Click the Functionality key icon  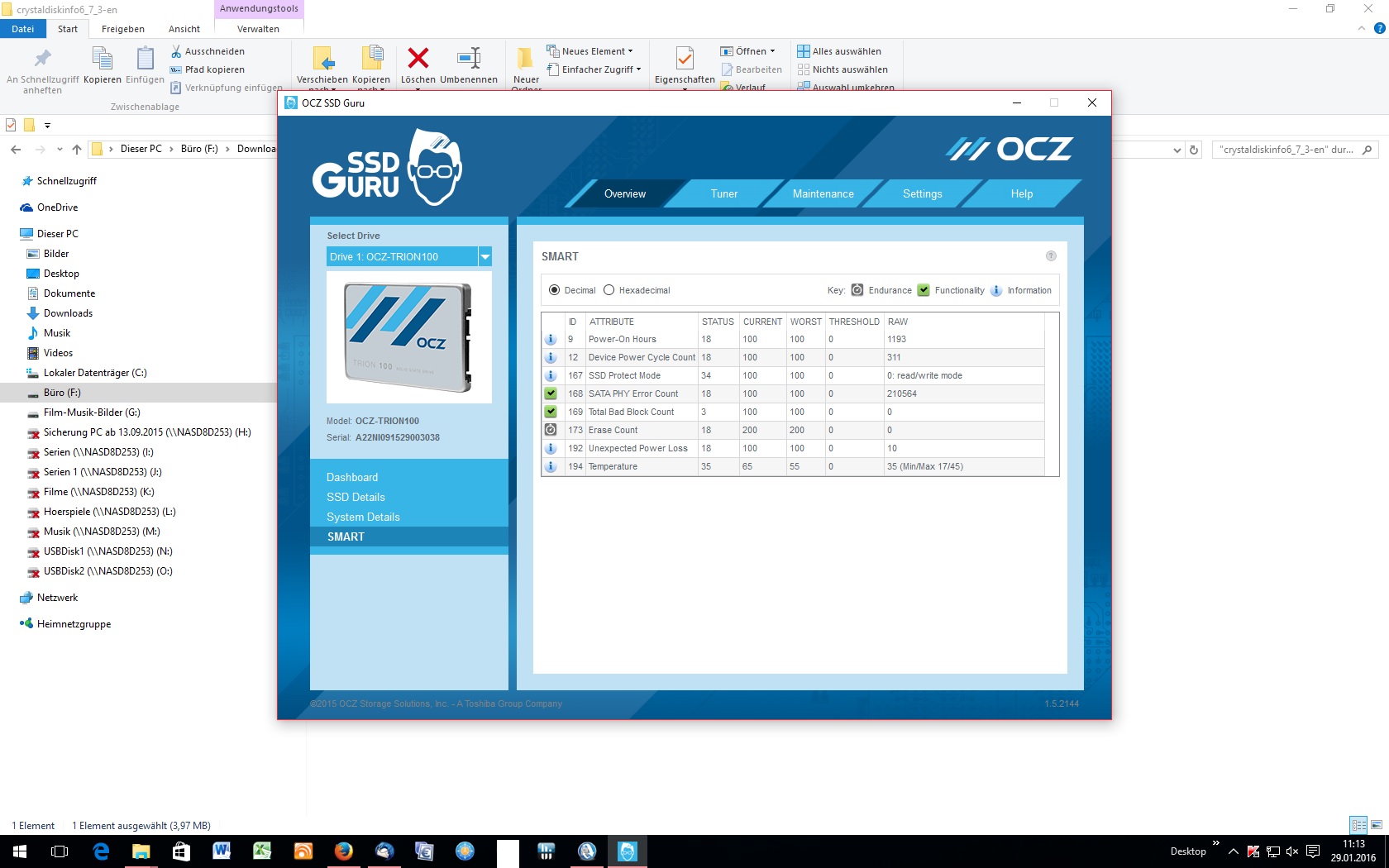point(924,290)
